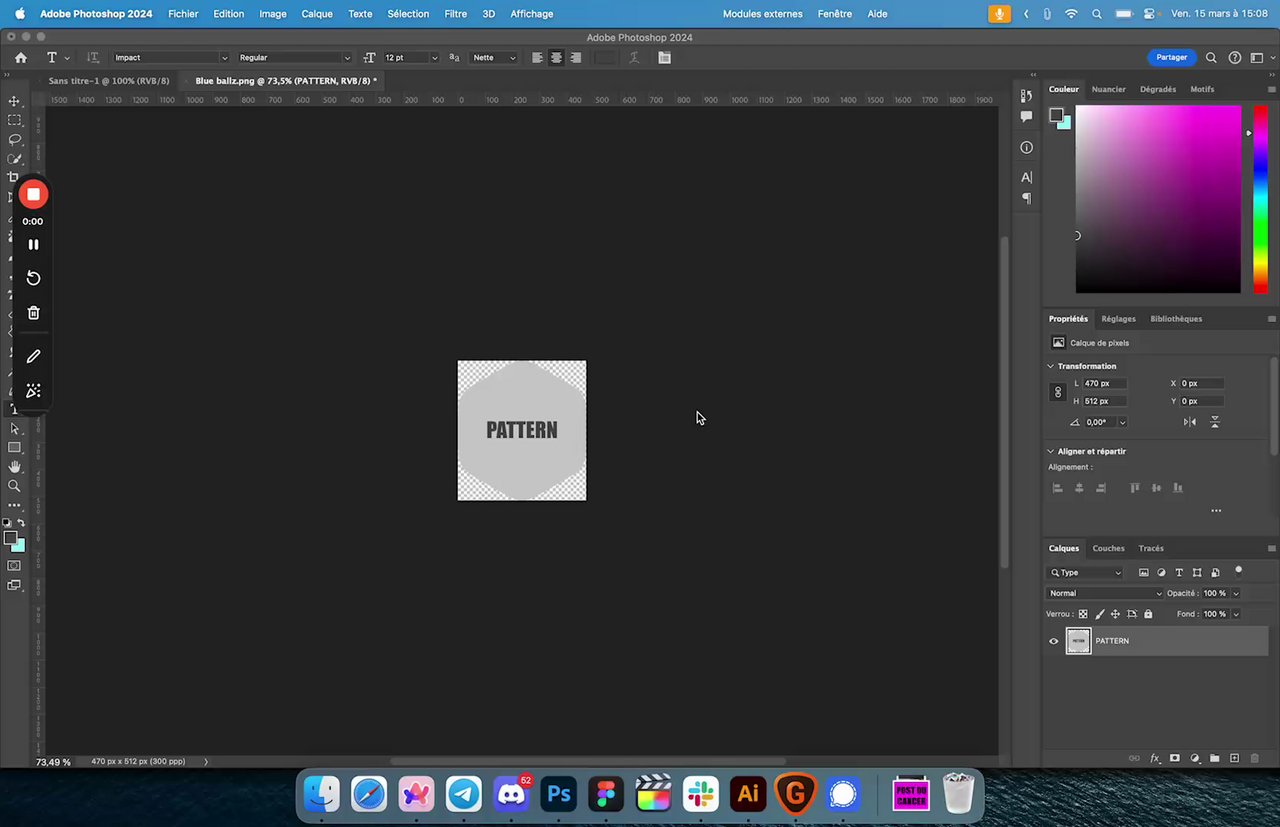Click the Partager button
The width and height of the screenshot is (1280, 827).
(1171, 58)
